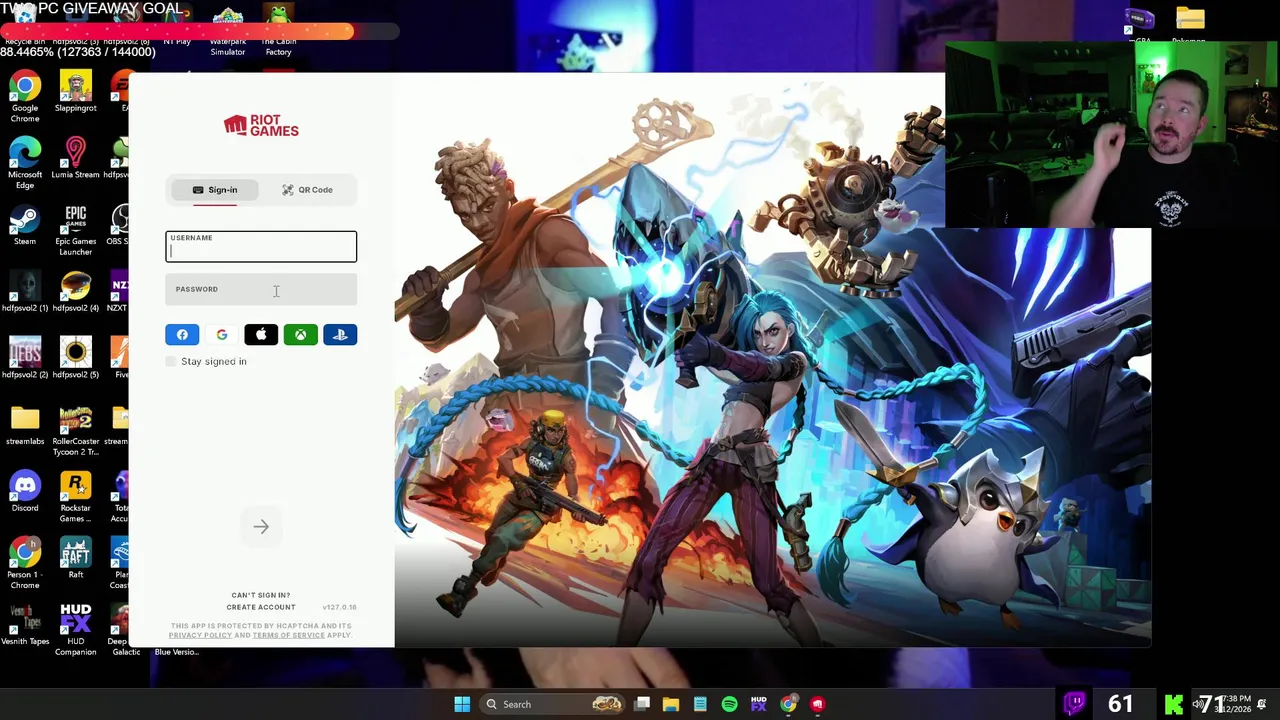
Task: Open Rockstar Games desktop shortcut
Action: click(76, 497)
